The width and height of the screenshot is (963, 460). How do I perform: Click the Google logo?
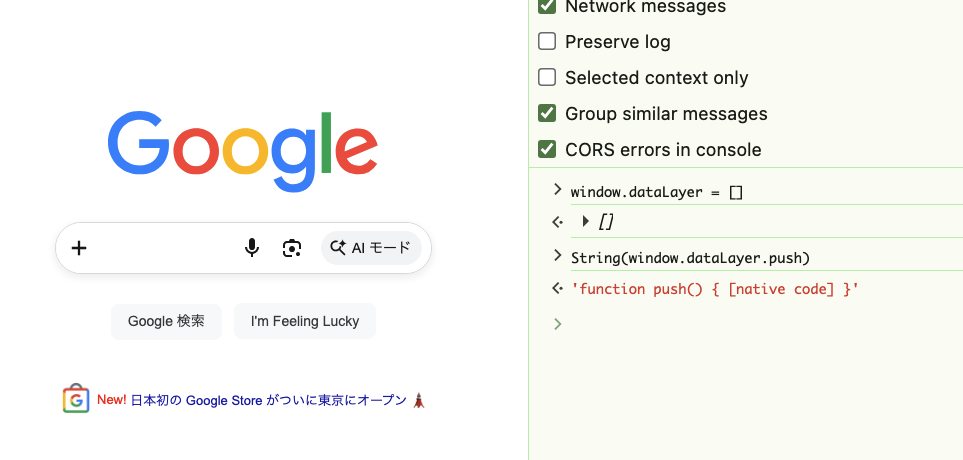point(242,151)
